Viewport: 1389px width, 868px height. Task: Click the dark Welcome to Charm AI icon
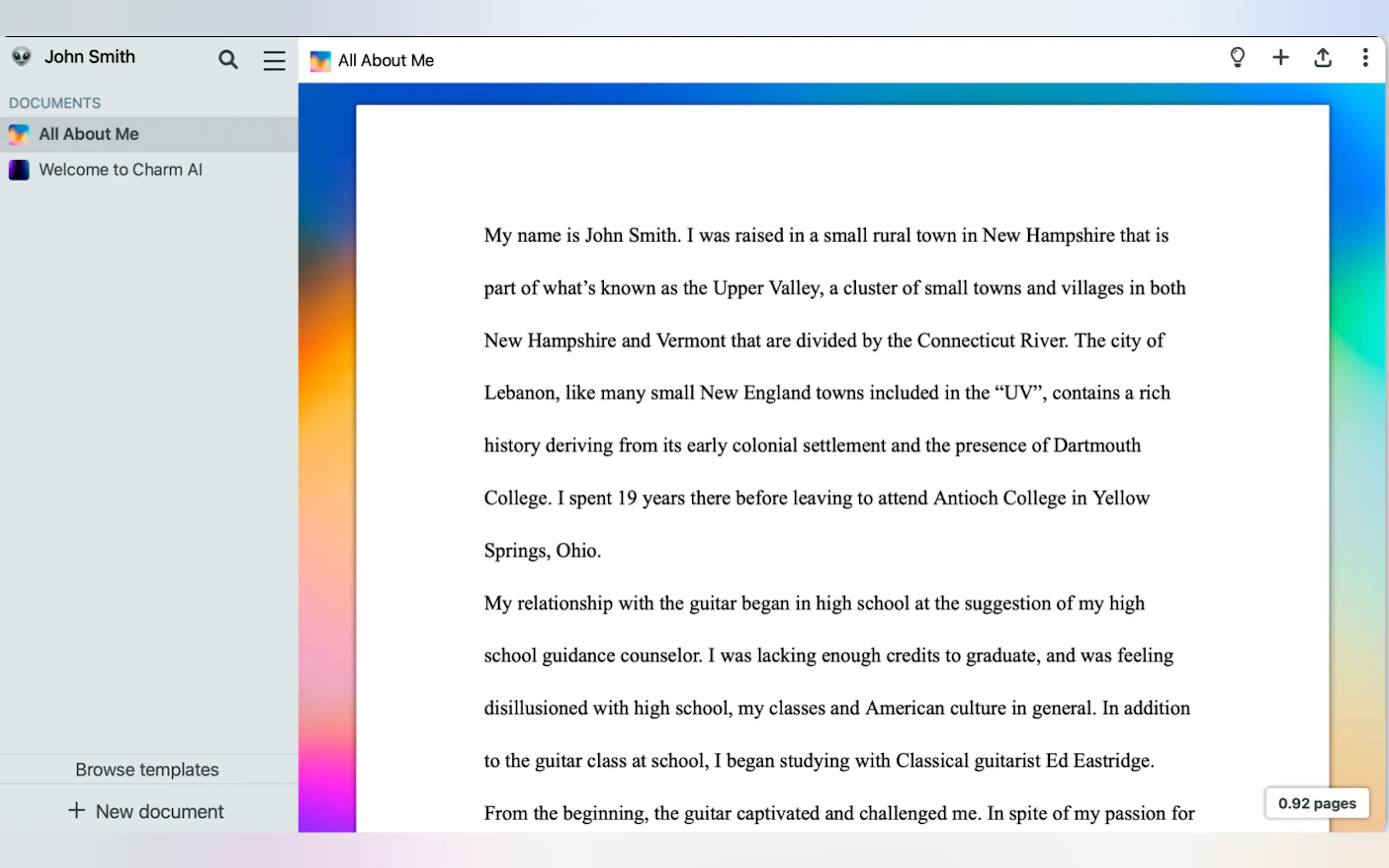click(x=19, y=170)
